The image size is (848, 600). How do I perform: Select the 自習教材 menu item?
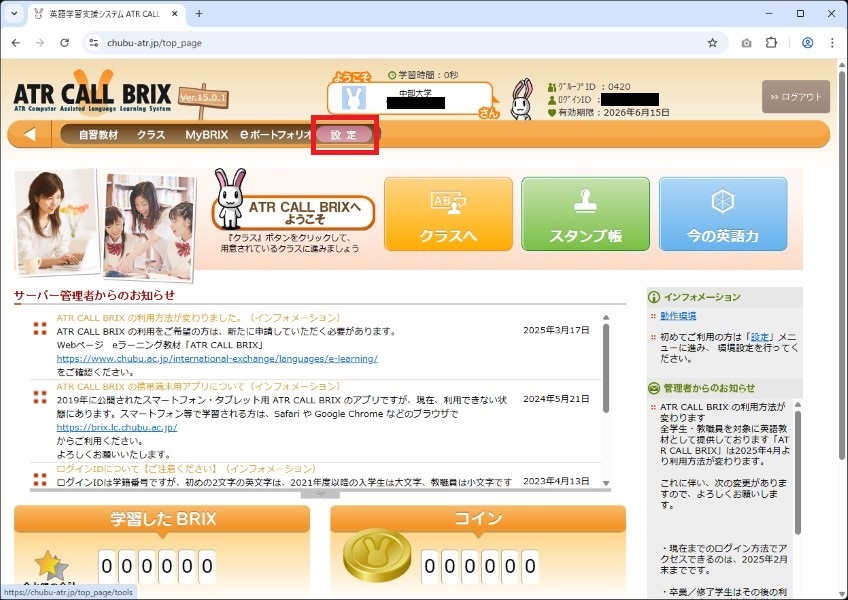point(98,134)
